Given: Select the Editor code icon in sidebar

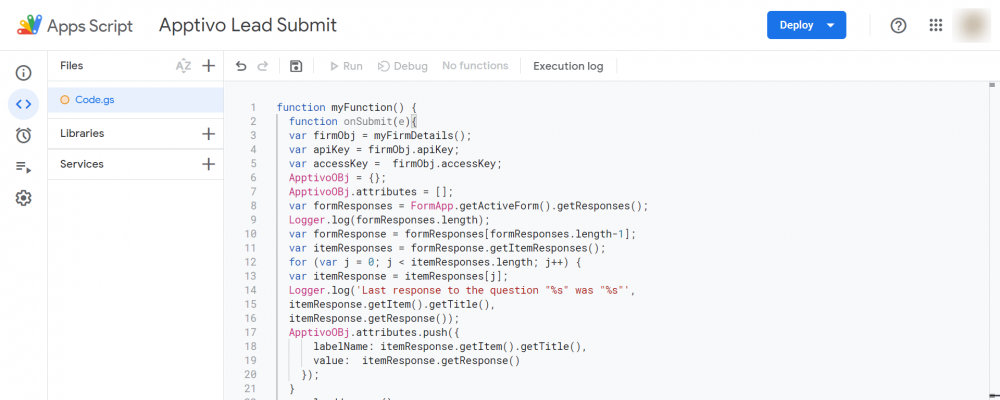Looking at the screenshot, I should [24, 104].
